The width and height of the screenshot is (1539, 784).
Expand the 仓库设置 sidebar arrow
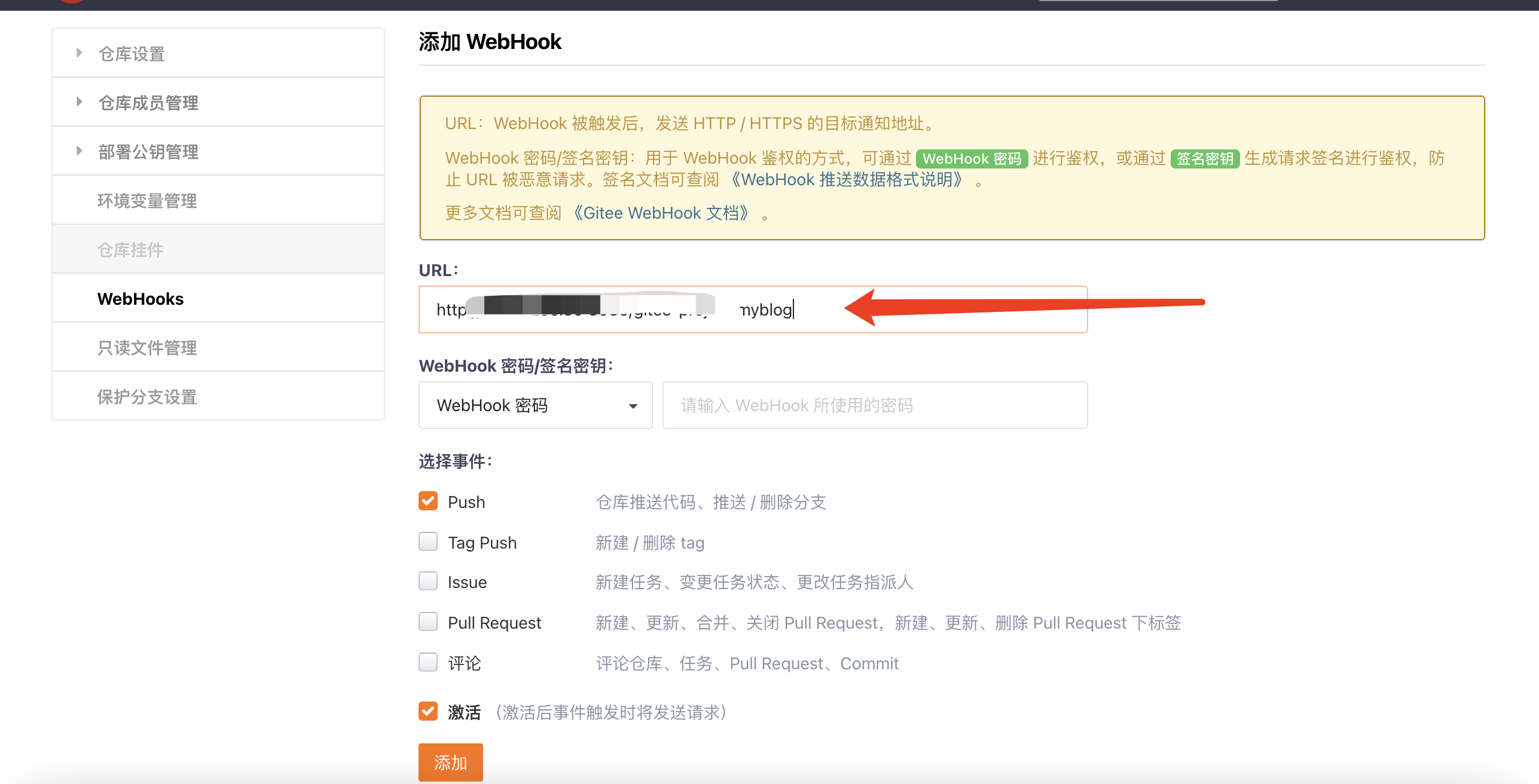(79, 53)
